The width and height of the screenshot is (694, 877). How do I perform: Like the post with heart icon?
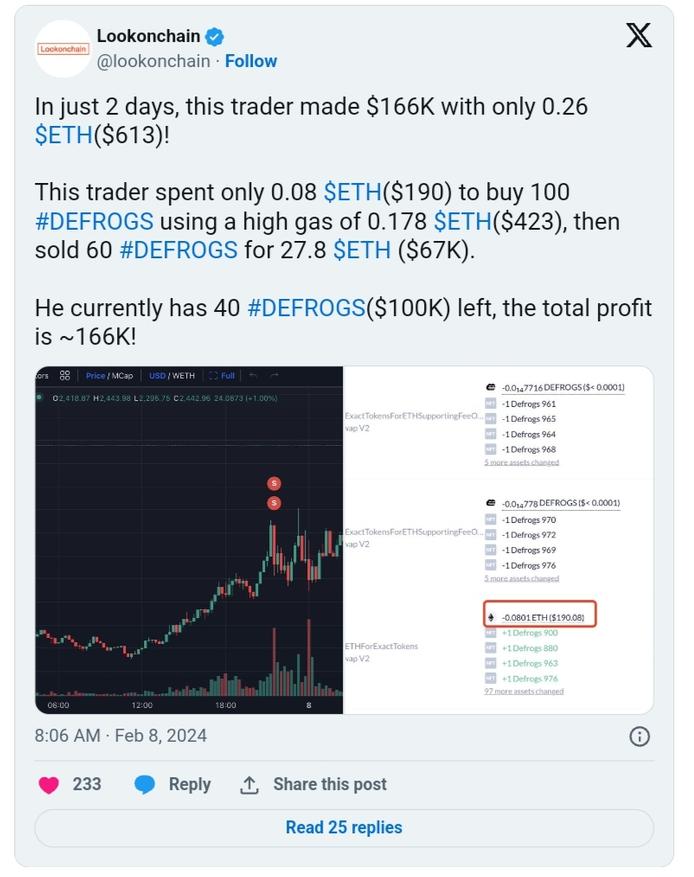(x=48, y=785)
